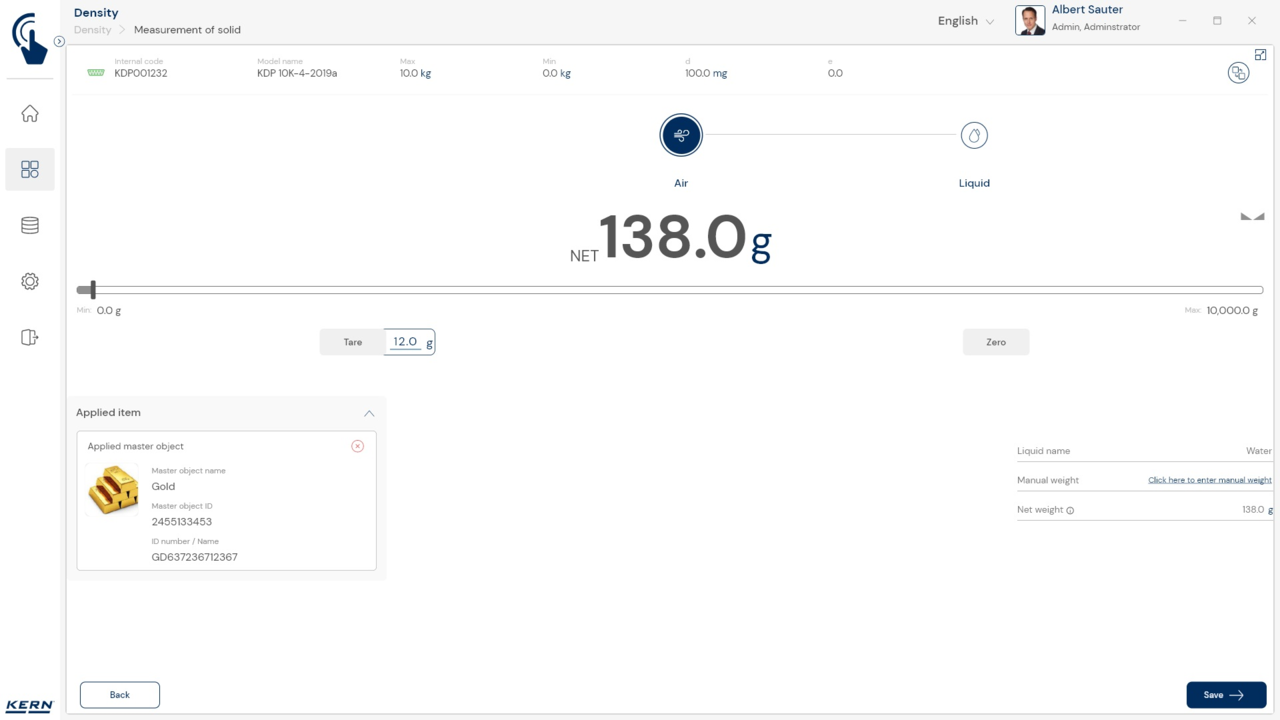Screen dimensions: 1280x720
Task: Click the Net weight info icon
Action: (x=1070, y=510)
